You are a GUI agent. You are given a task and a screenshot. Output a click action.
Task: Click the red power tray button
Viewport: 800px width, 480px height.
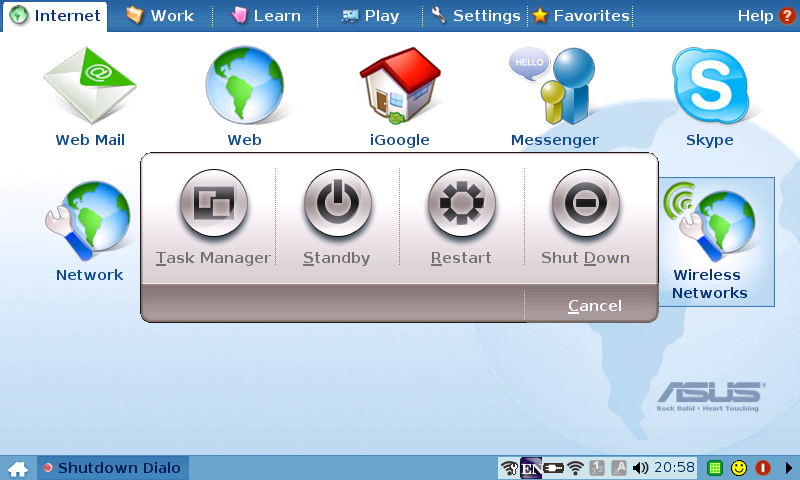click(763, 468)
